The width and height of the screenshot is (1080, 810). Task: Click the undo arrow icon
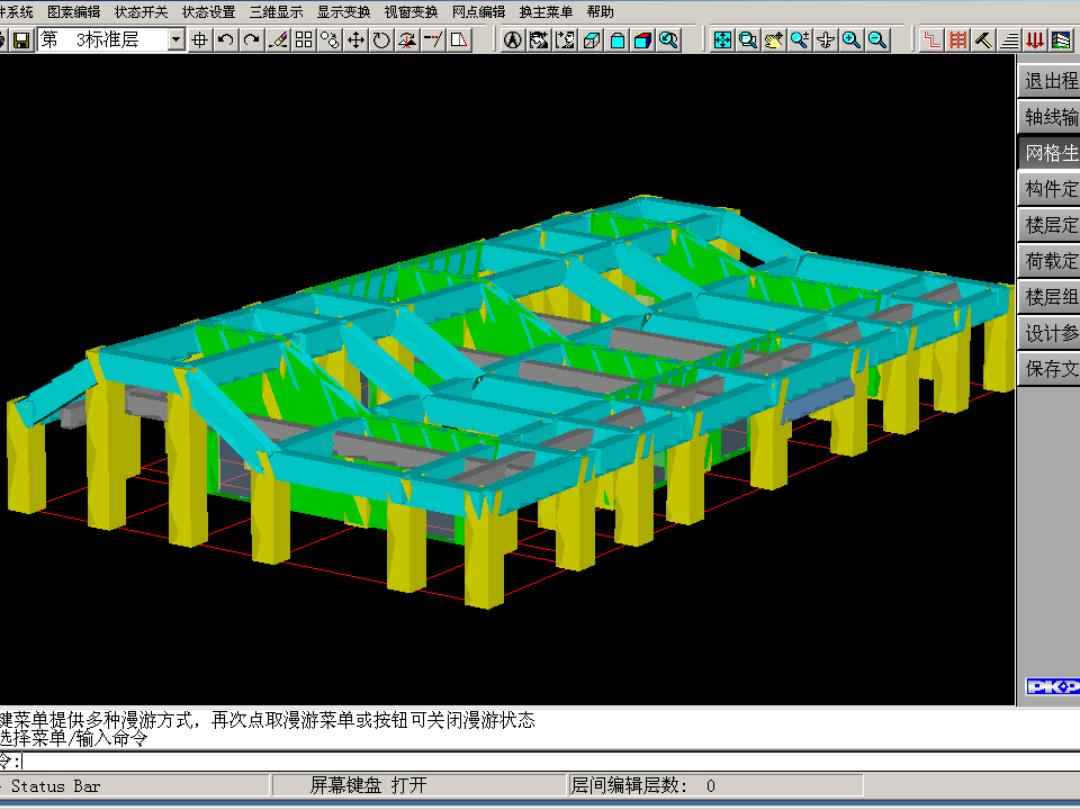tap(226, 40)
